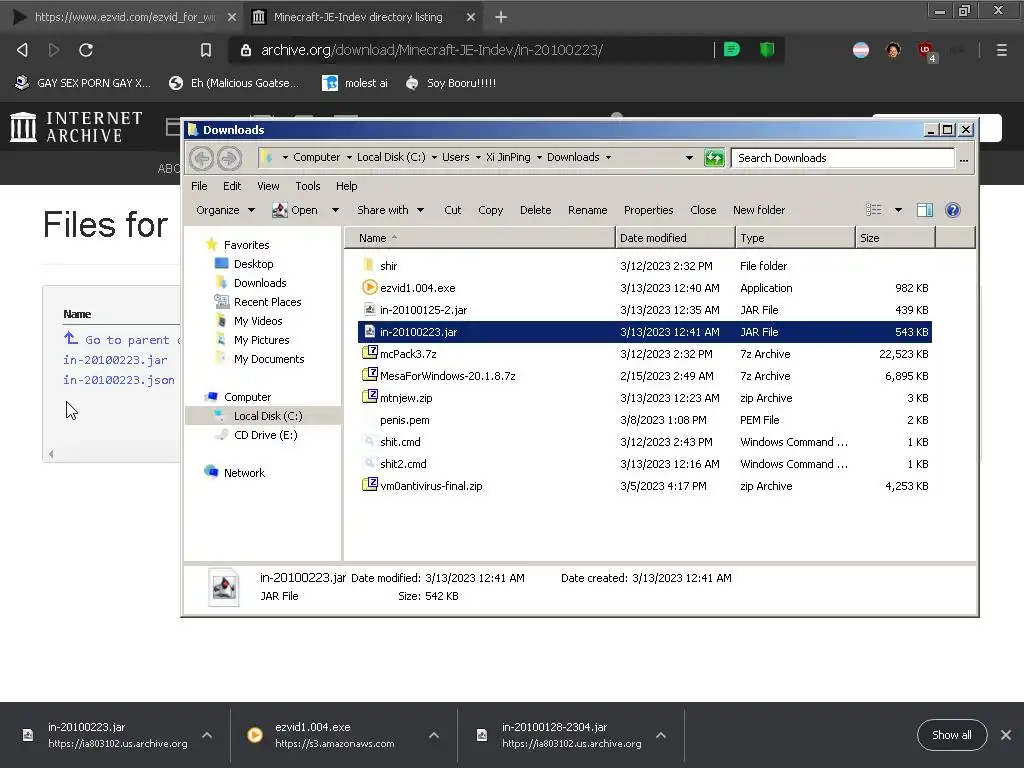Expand the Organize dropdown
Image resolution: width=1024 pixels, height=768 pixels.
pos(225,210)
